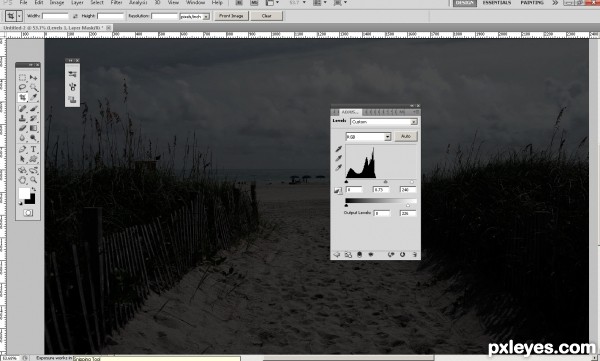The image size is (600, 361).
Task: Open the Layer menu
Action: tap(77, 2)
